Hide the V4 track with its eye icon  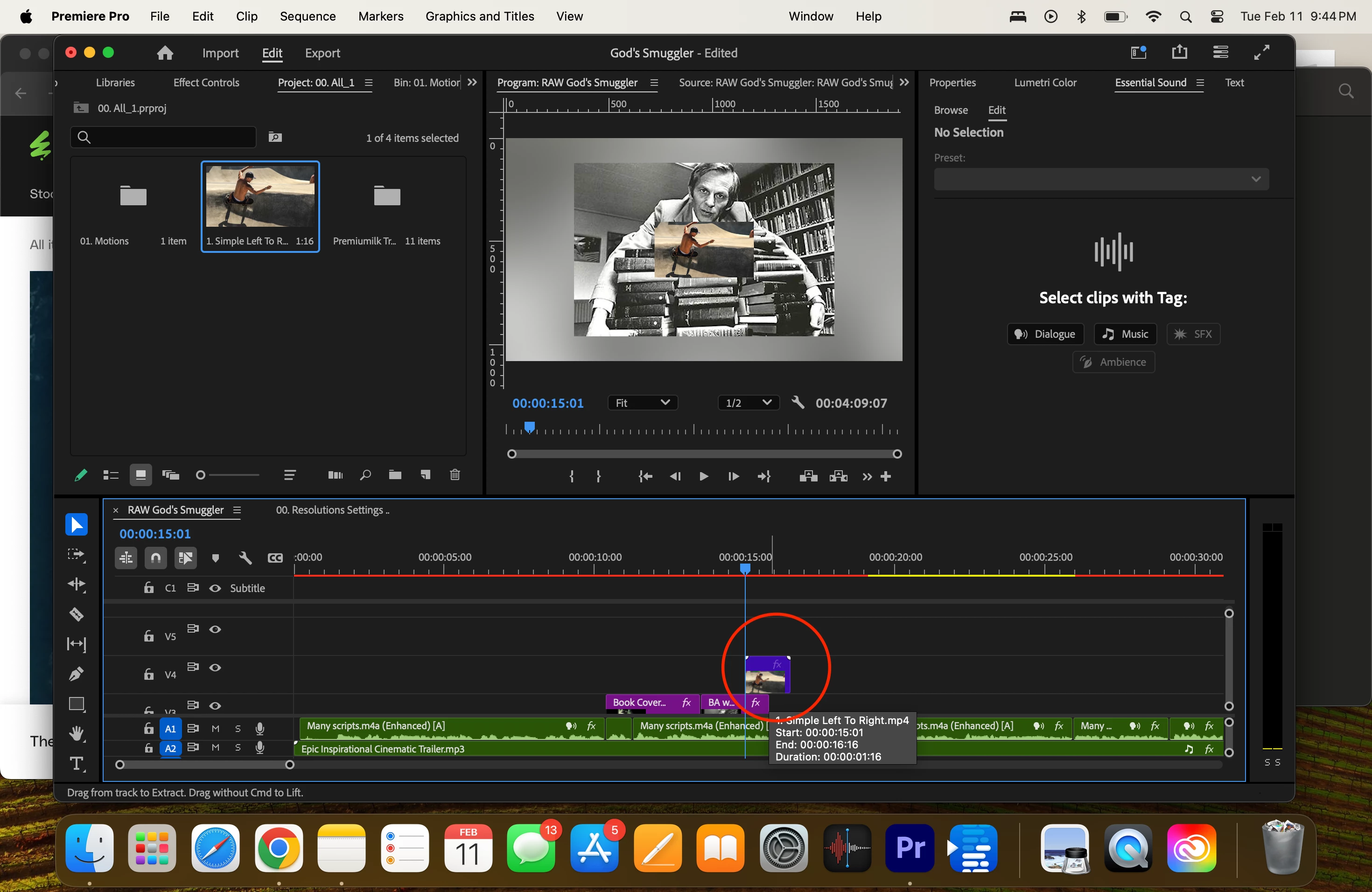[215, 667]
